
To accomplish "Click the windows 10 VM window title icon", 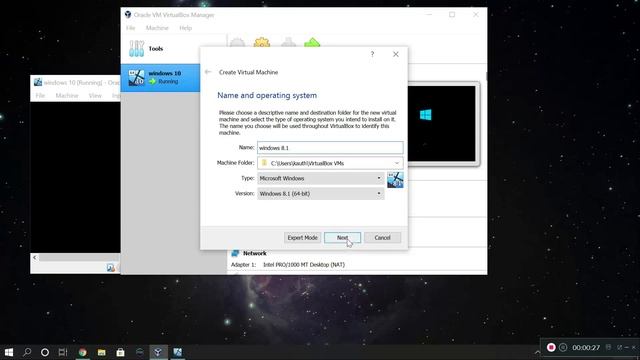I will tap(38, 82).
